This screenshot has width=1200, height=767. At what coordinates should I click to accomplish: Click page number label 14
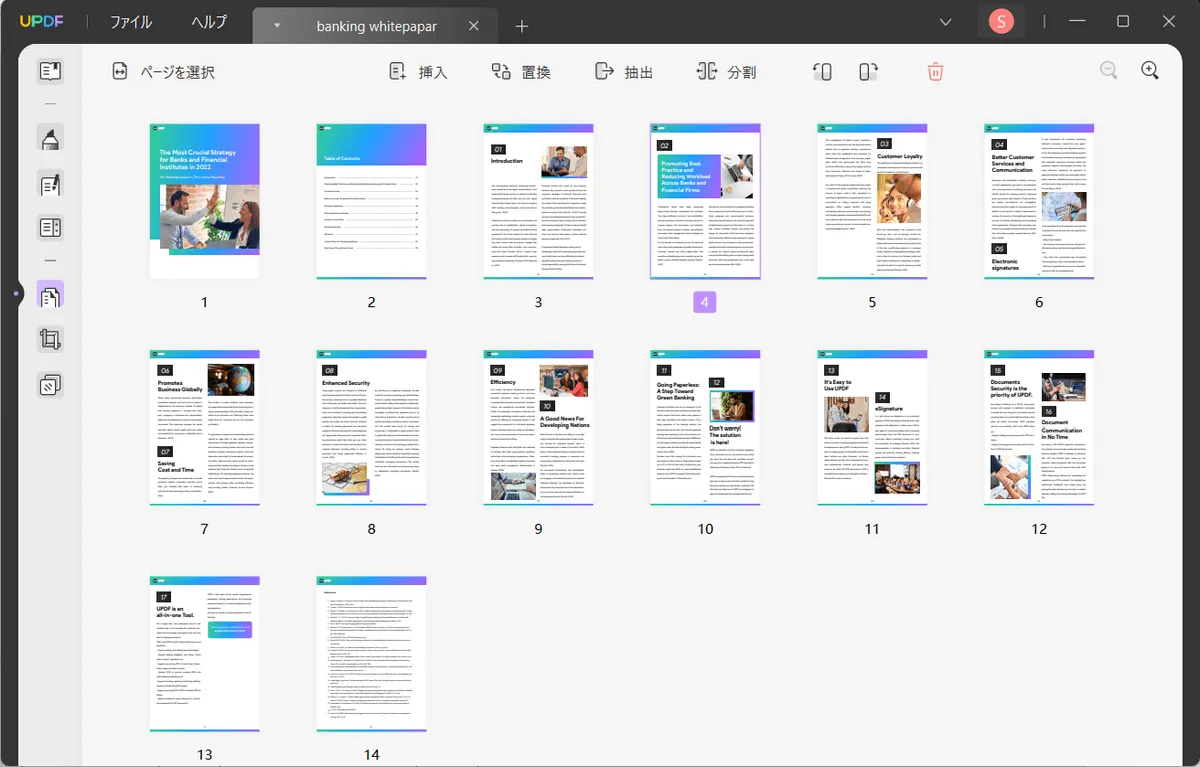tap(371, 754)
